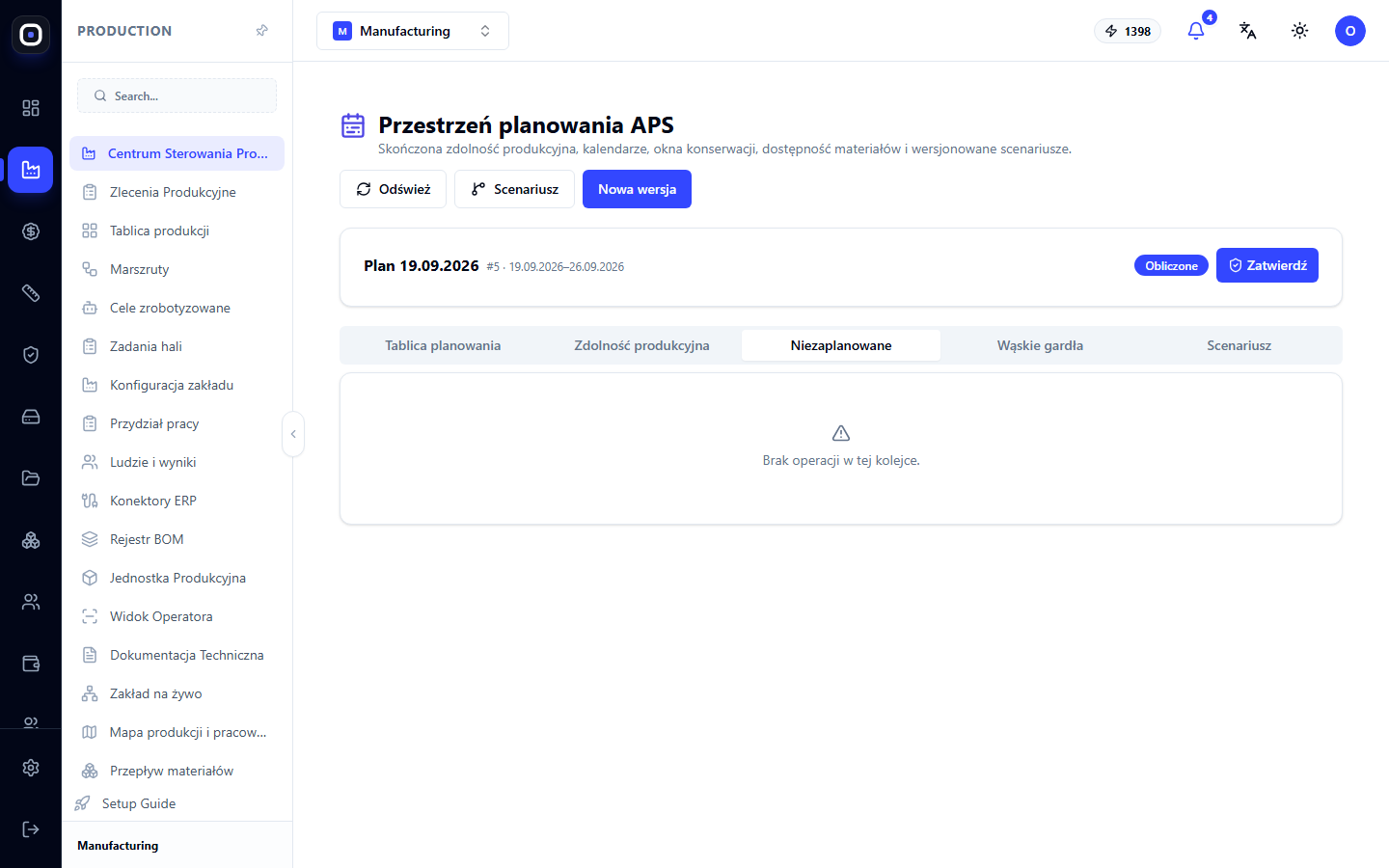
Task: Select the Production factory rail icon
Action: (x=31, y=170)
